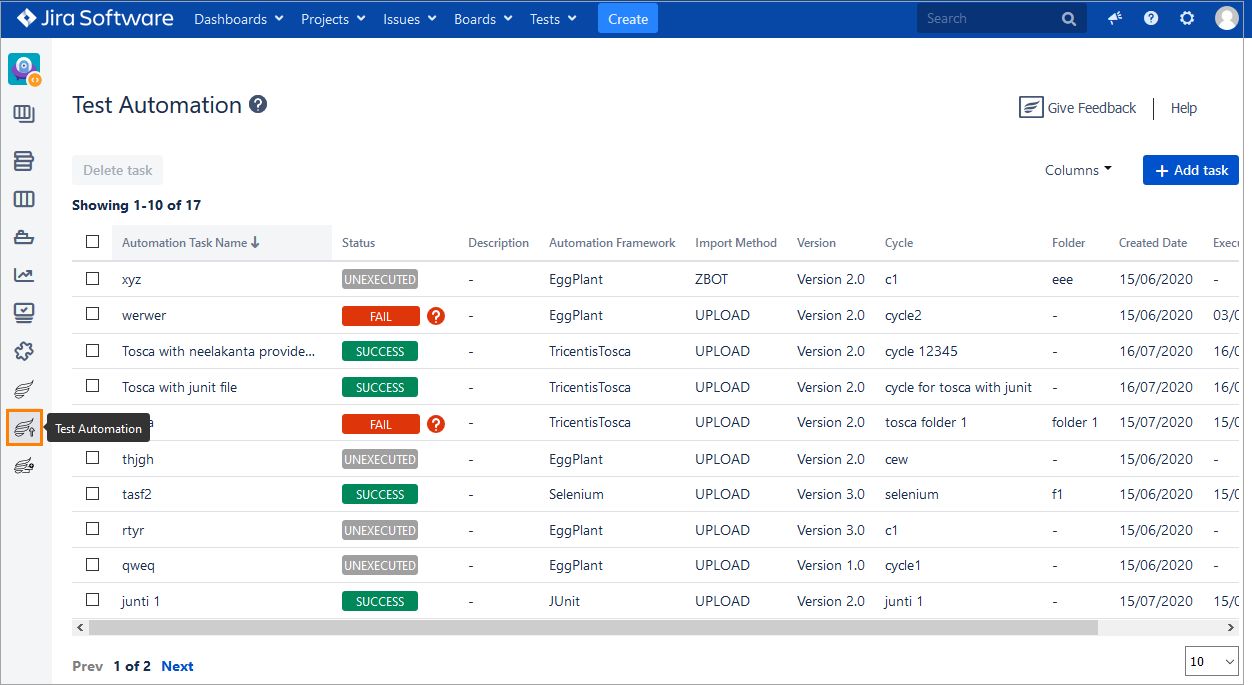Open the Columns dropdown
The image size is (1252, 685).
1076,170
